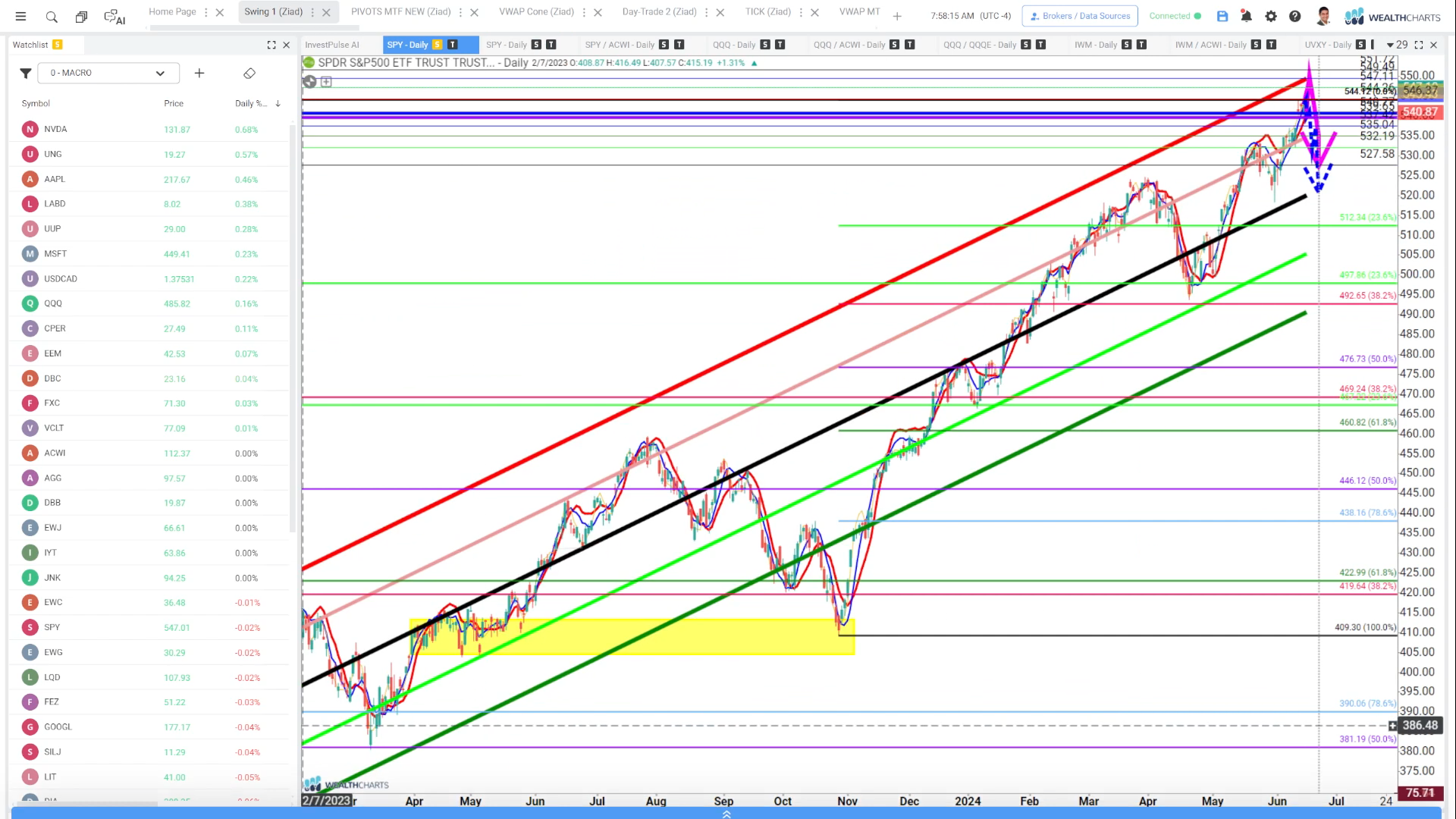Click the Daily % sort arrow
This screenshot has height=819, width=1456.
point(278,103)
